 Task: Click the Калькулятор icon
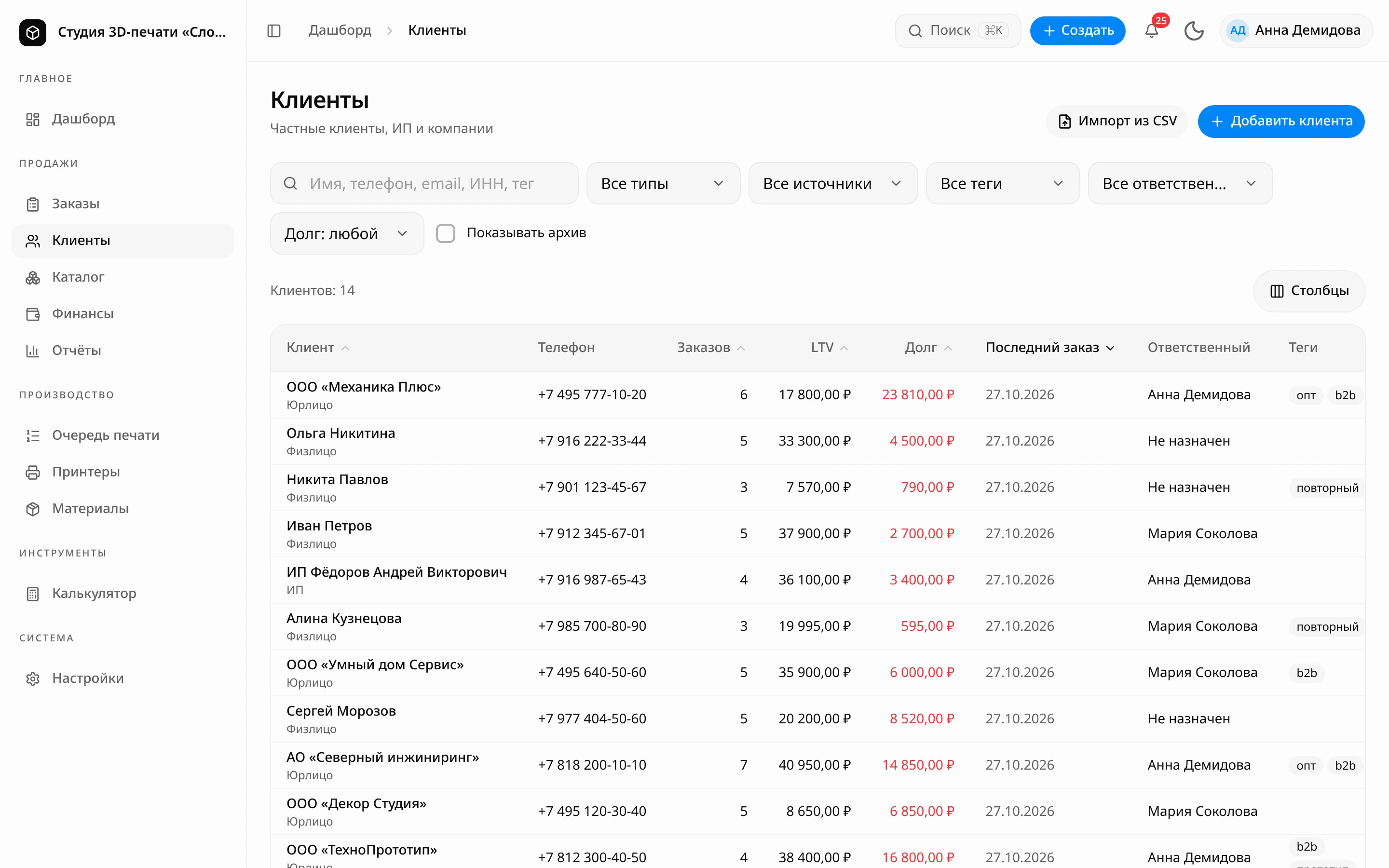(33, 594)
